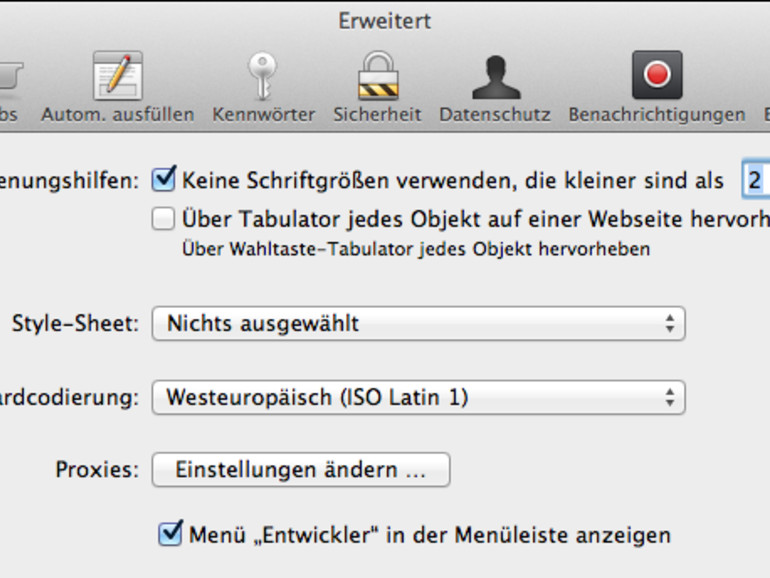Click the Autom. ausfüllen toolbar label

coord(118,114)
